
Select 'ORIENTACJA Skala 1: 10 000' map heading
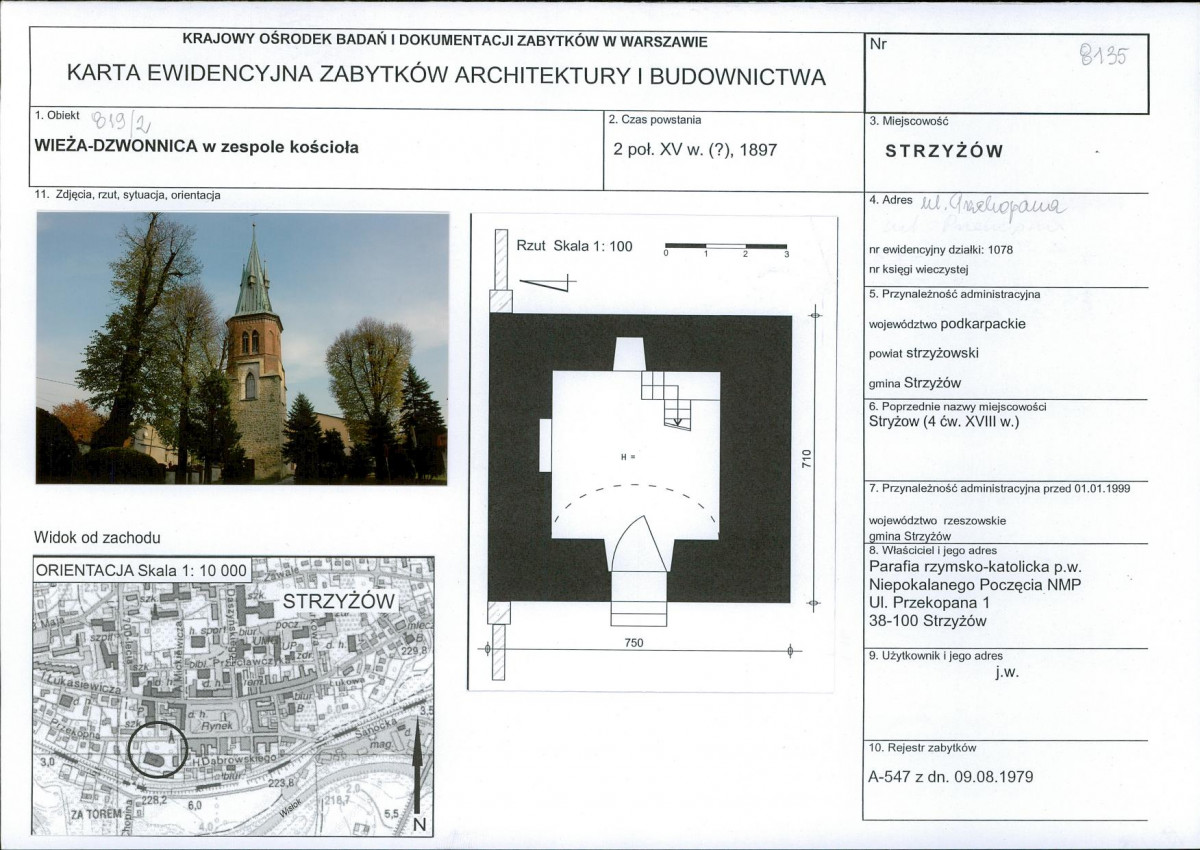tap(141, 570)
